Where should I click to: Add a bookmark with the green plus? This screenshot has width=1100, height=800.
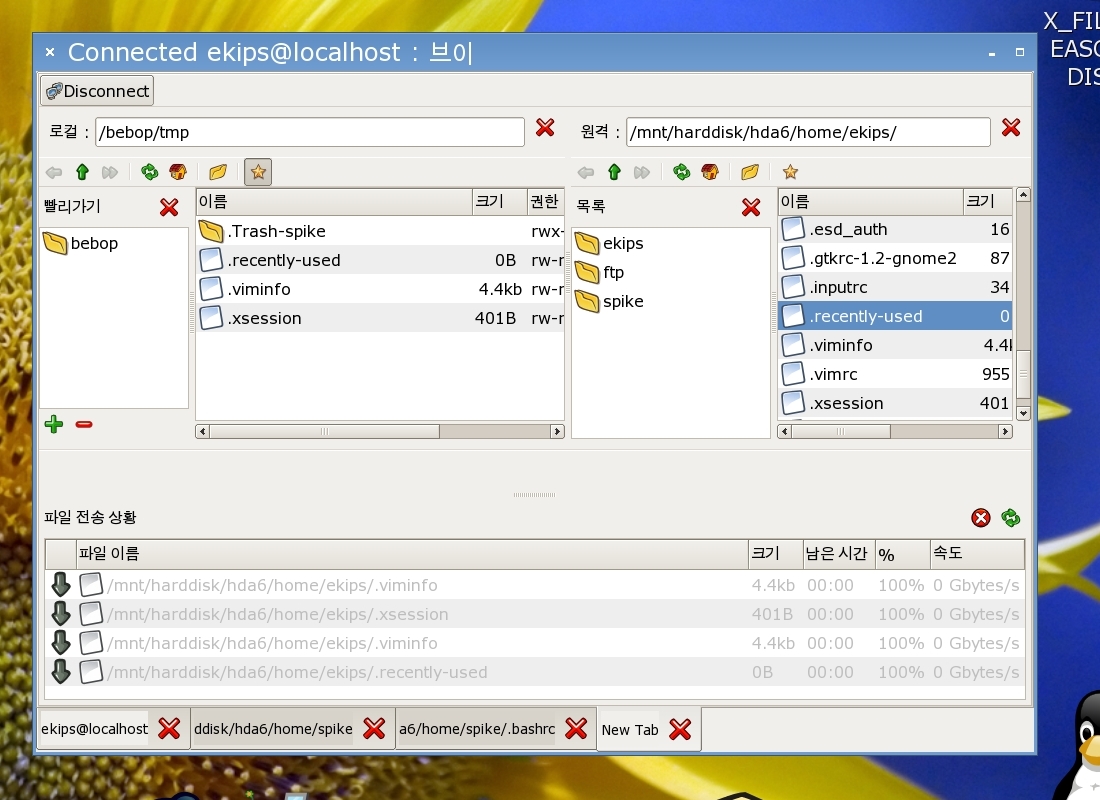54,424
